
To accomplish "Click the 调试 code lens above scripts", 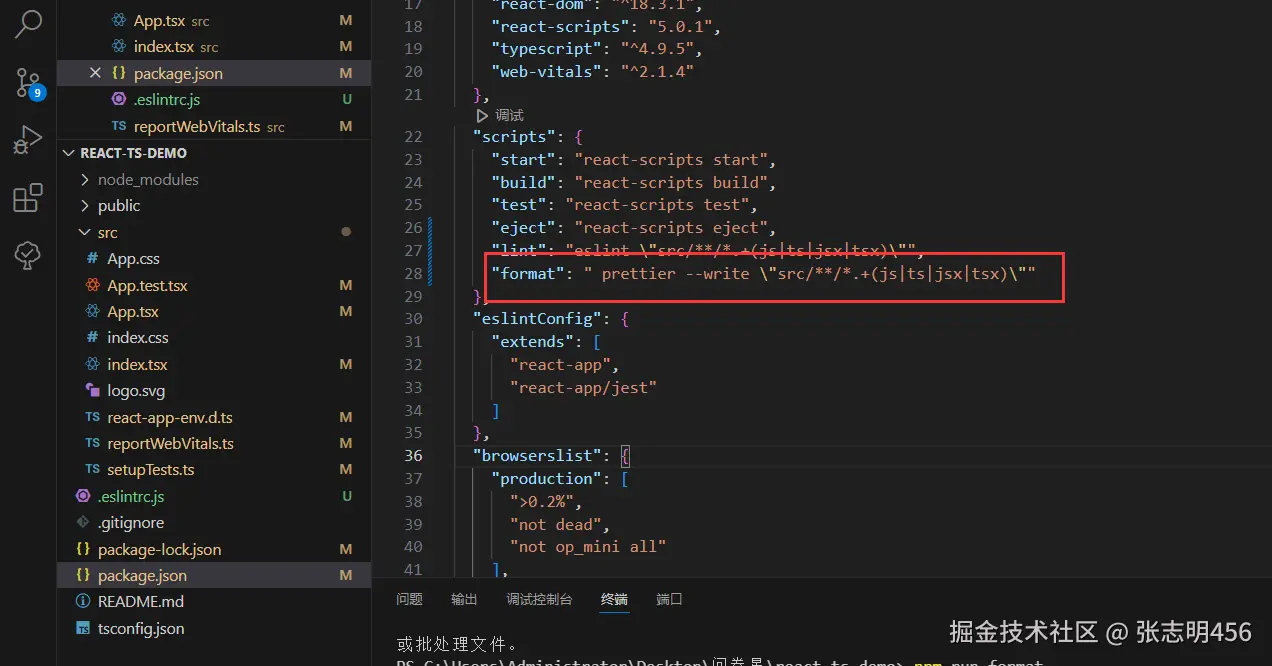I will [x=509, y=115].
